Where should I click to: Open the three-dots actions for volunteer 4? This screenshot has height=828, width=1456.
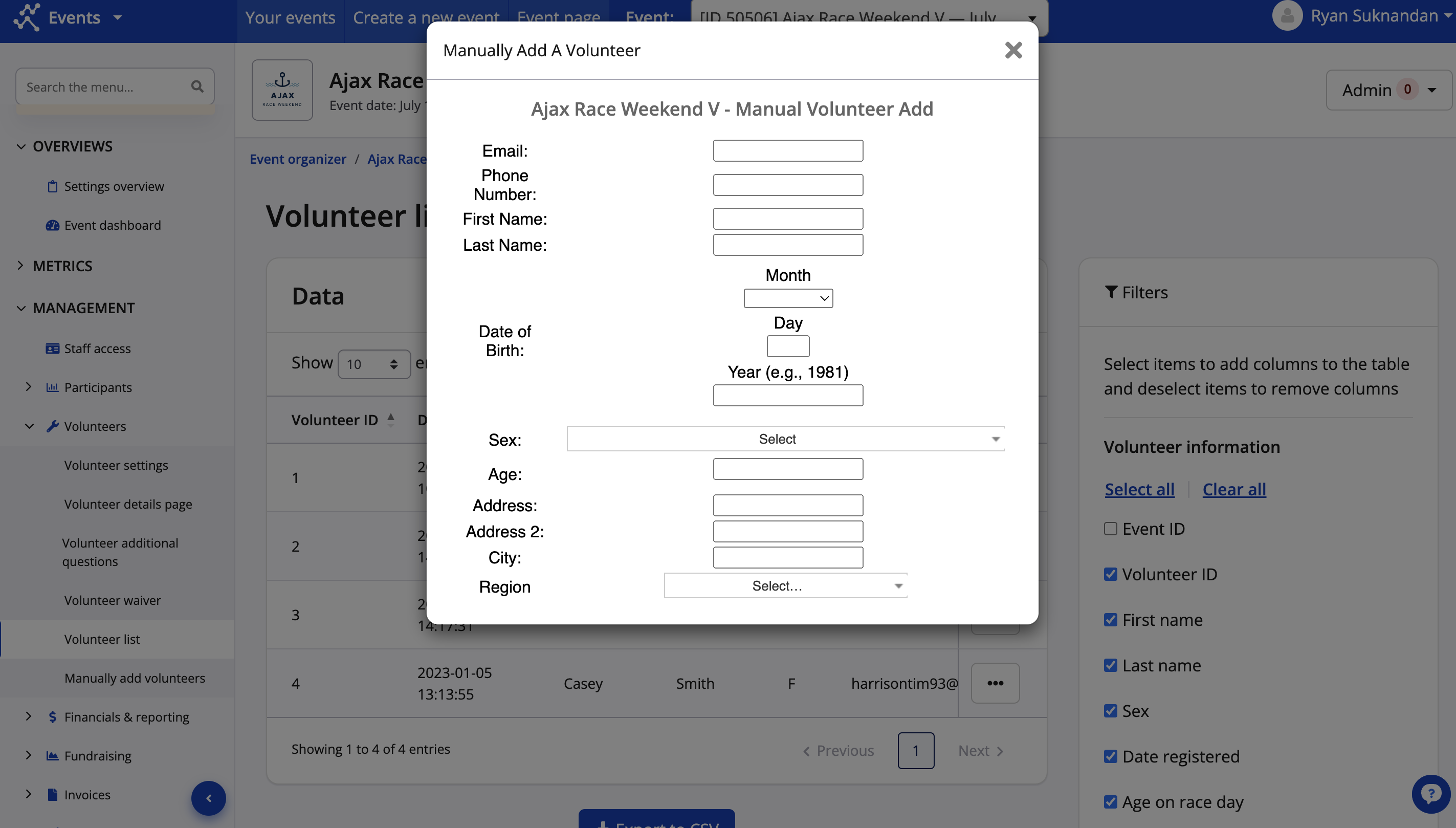[x=995, y=683]
